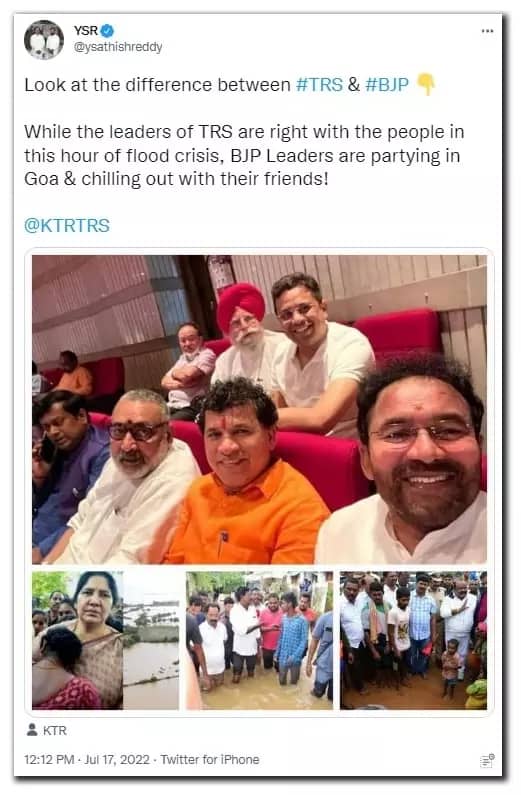Open the YSR profile avatar picture
Viewport: 521px width, 795px height.
click(x=44, y=40)
